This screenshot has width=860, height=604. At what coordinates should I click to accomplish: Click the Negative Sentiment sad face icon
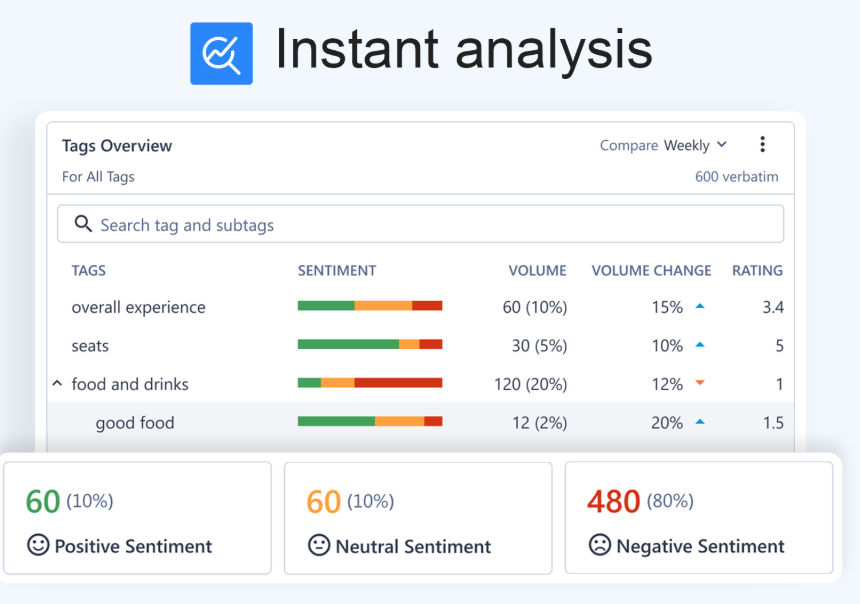click(598, 546)
